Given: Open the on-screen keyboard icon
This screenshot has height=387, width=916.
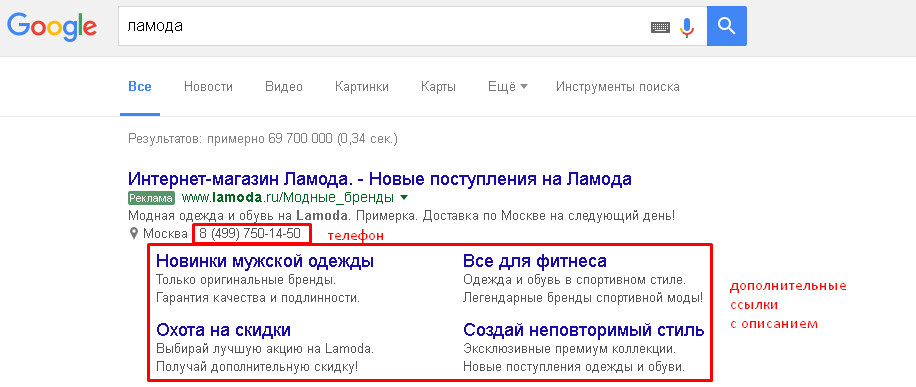Looking at the screenshot, I should pos(660,27).
